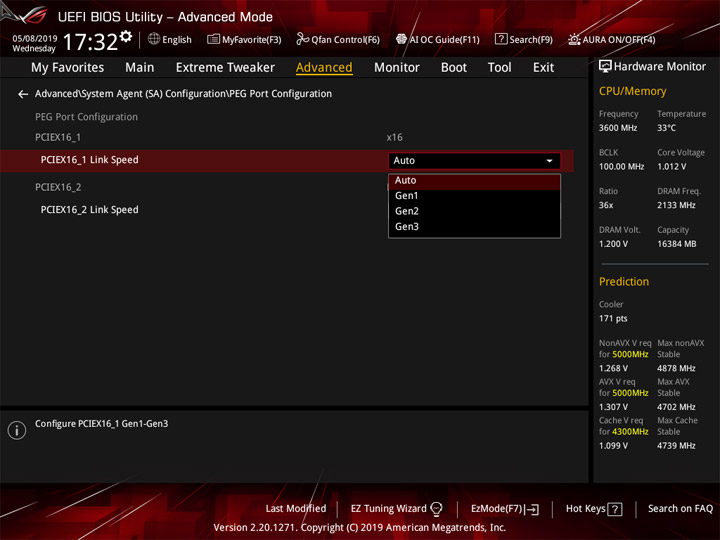Image resolution: width=720 pixels, height=540 pixels.
Task: Click the PCIEX16_2 label
Action: click(x=58, y=187)
